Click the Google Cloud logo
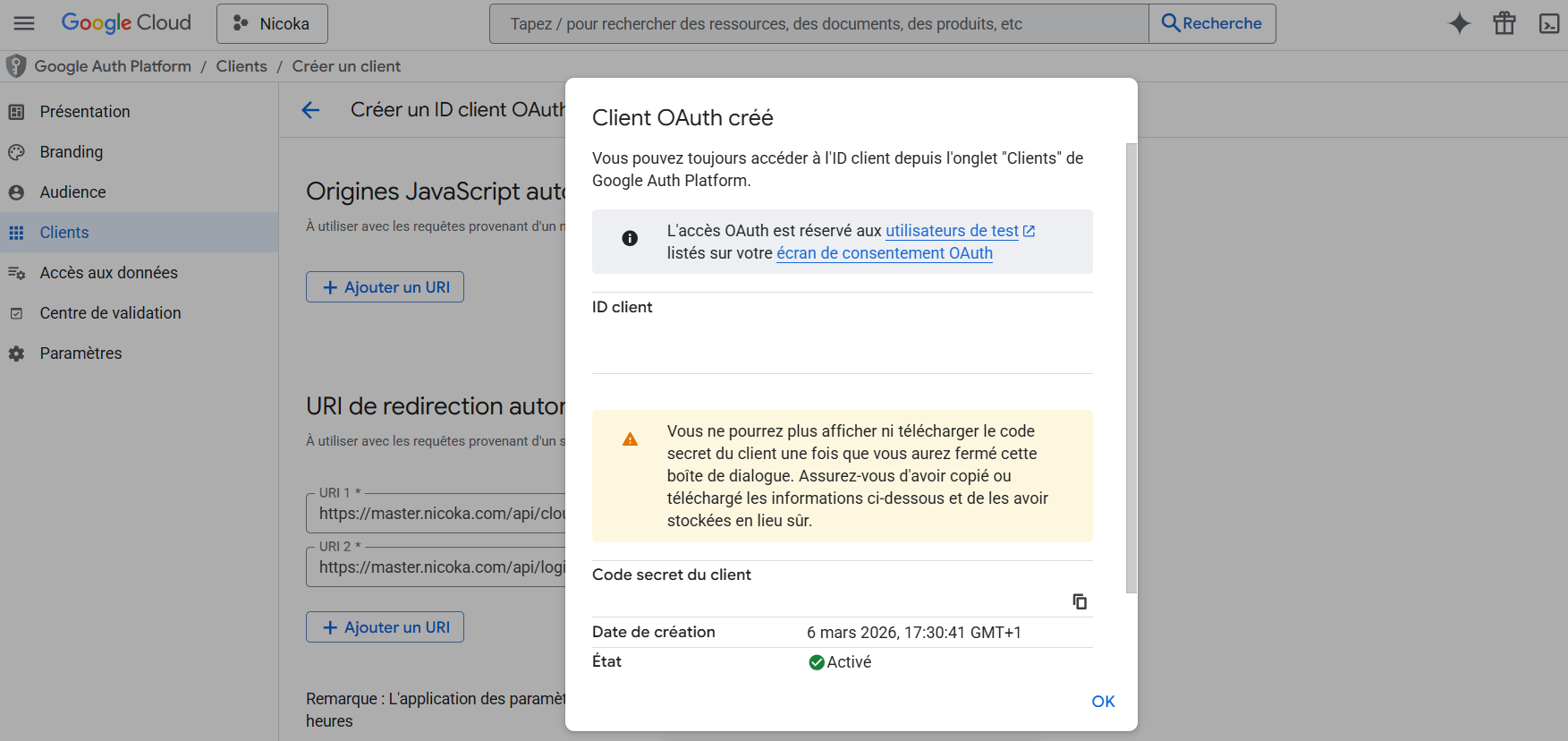 point(126,23)
